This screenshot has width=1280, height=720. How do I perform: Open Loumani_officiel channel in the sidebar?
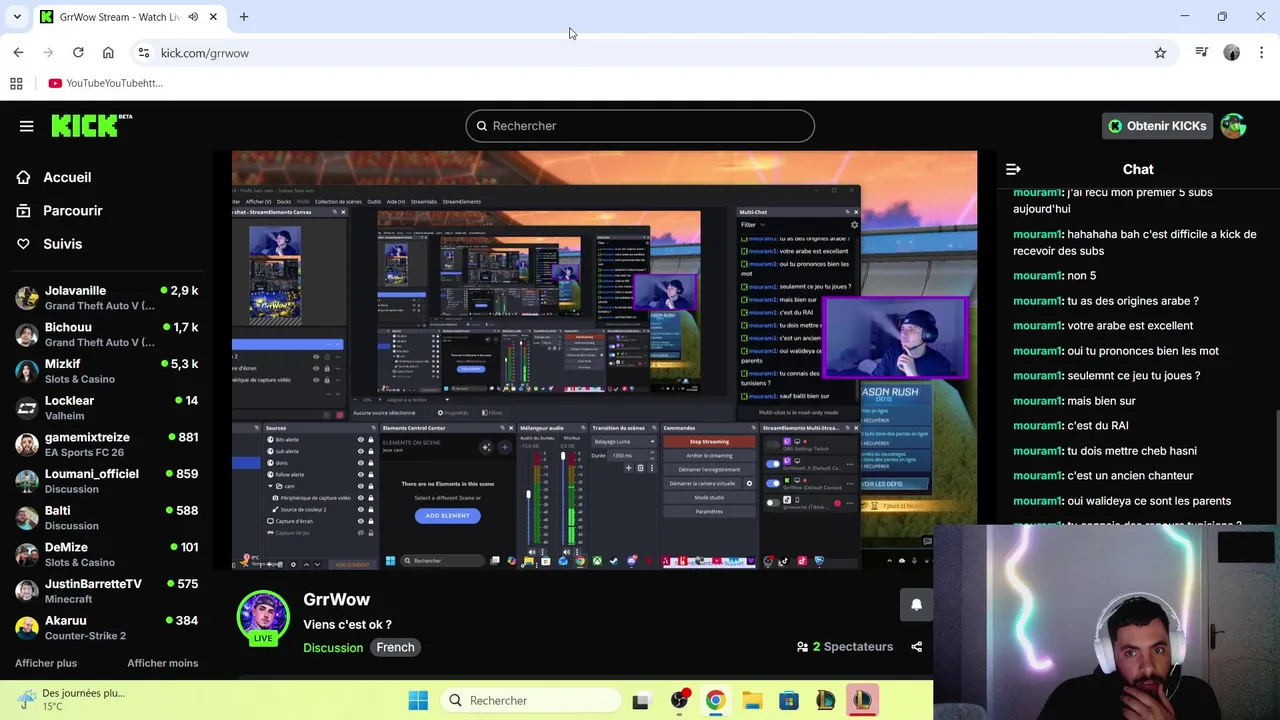point(107,481)
